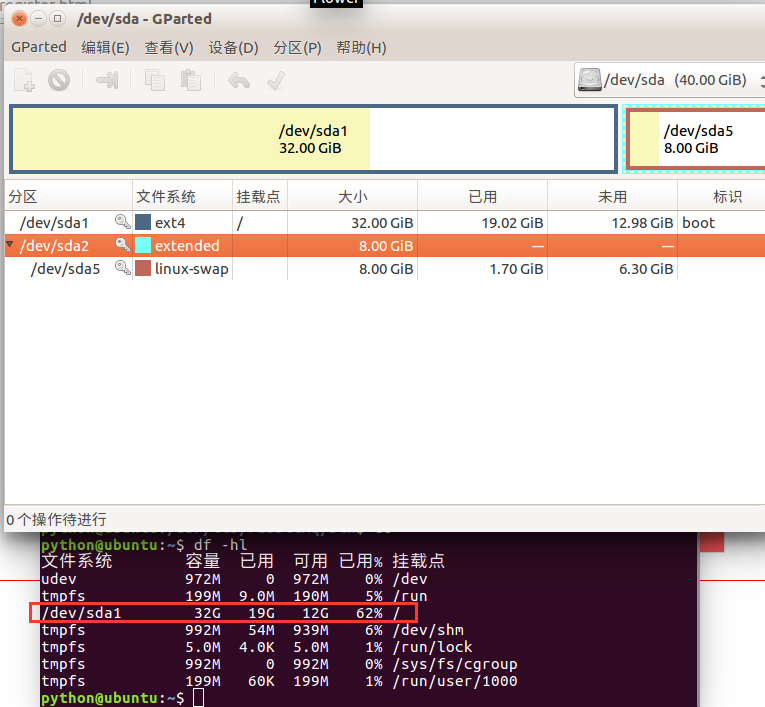Click the linux-swap color swatch

pyautogui.click(x=143, y=268)
